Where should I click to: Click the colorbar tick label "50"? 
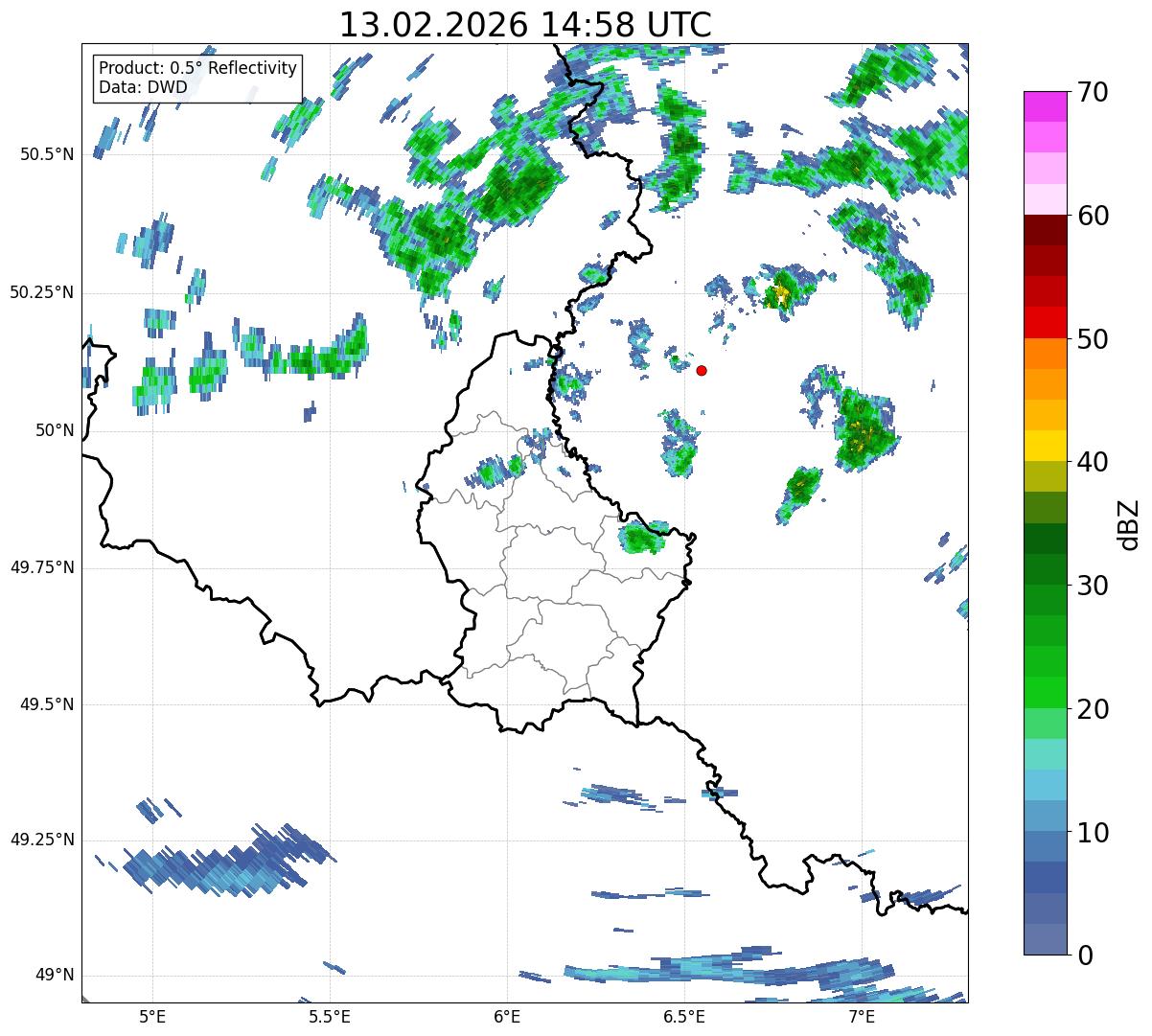click(x=1092, y=339)
